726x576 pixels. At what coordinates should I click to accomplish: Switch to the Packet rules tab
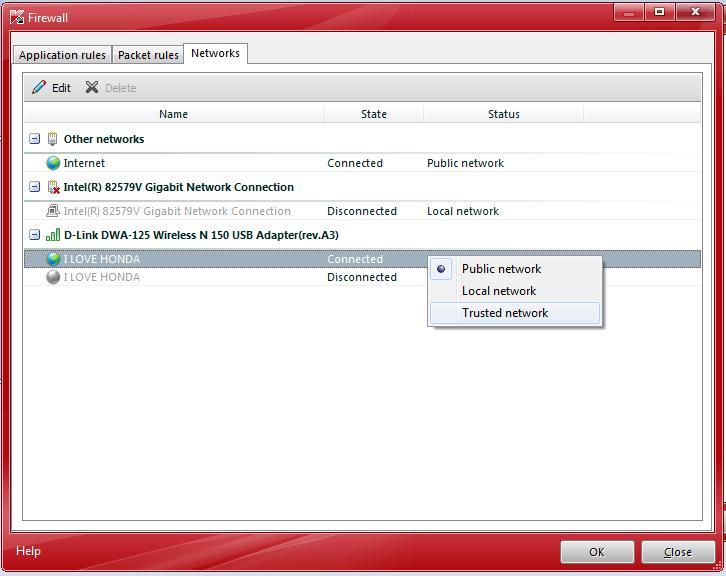148,55
